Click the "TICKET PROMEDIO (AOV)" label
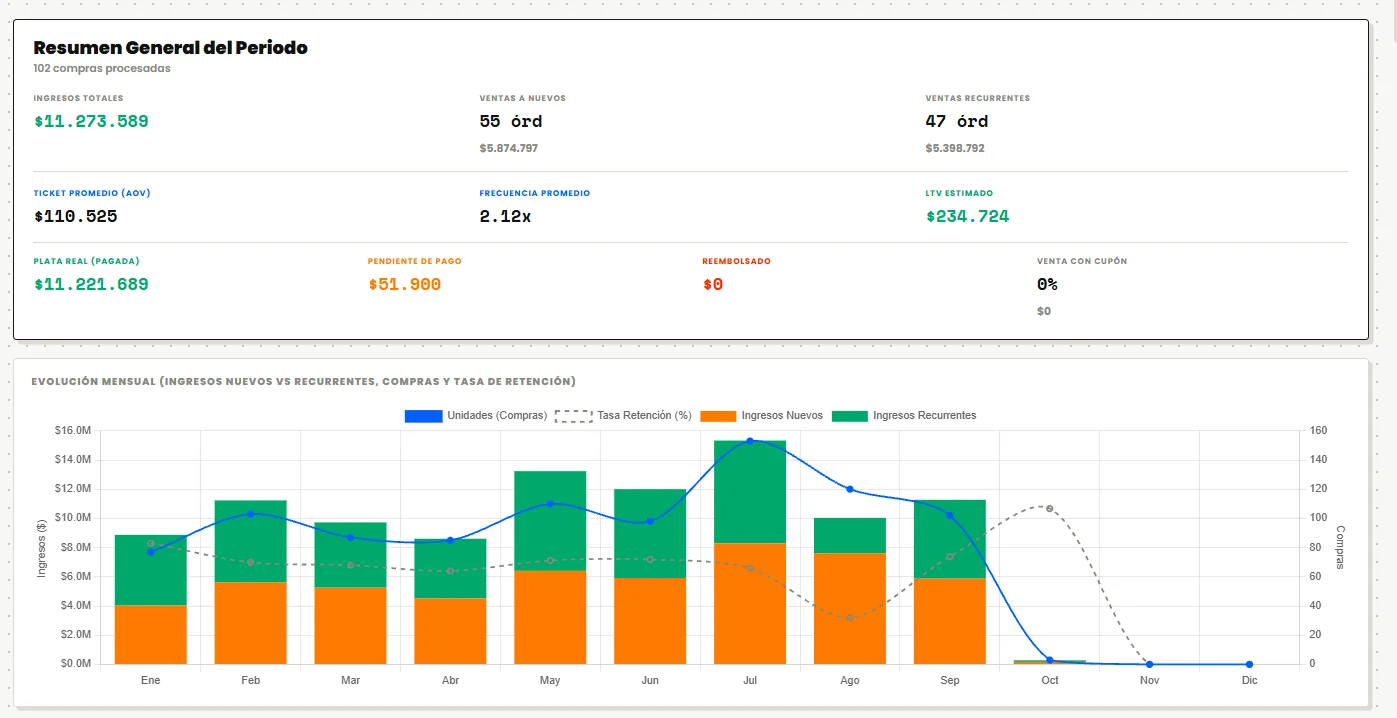This screenshot has width=1397, height=718. pos(92,193)
